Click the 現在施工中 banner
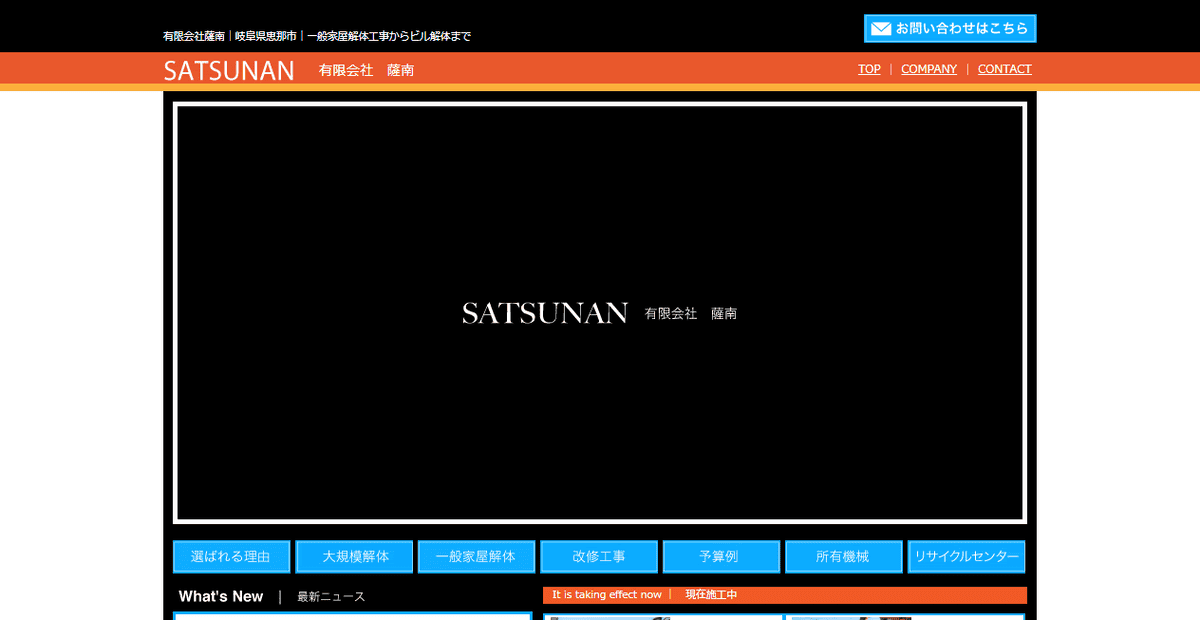Image resolution: width=1200 pixels, height=620 pixels. 710,595
